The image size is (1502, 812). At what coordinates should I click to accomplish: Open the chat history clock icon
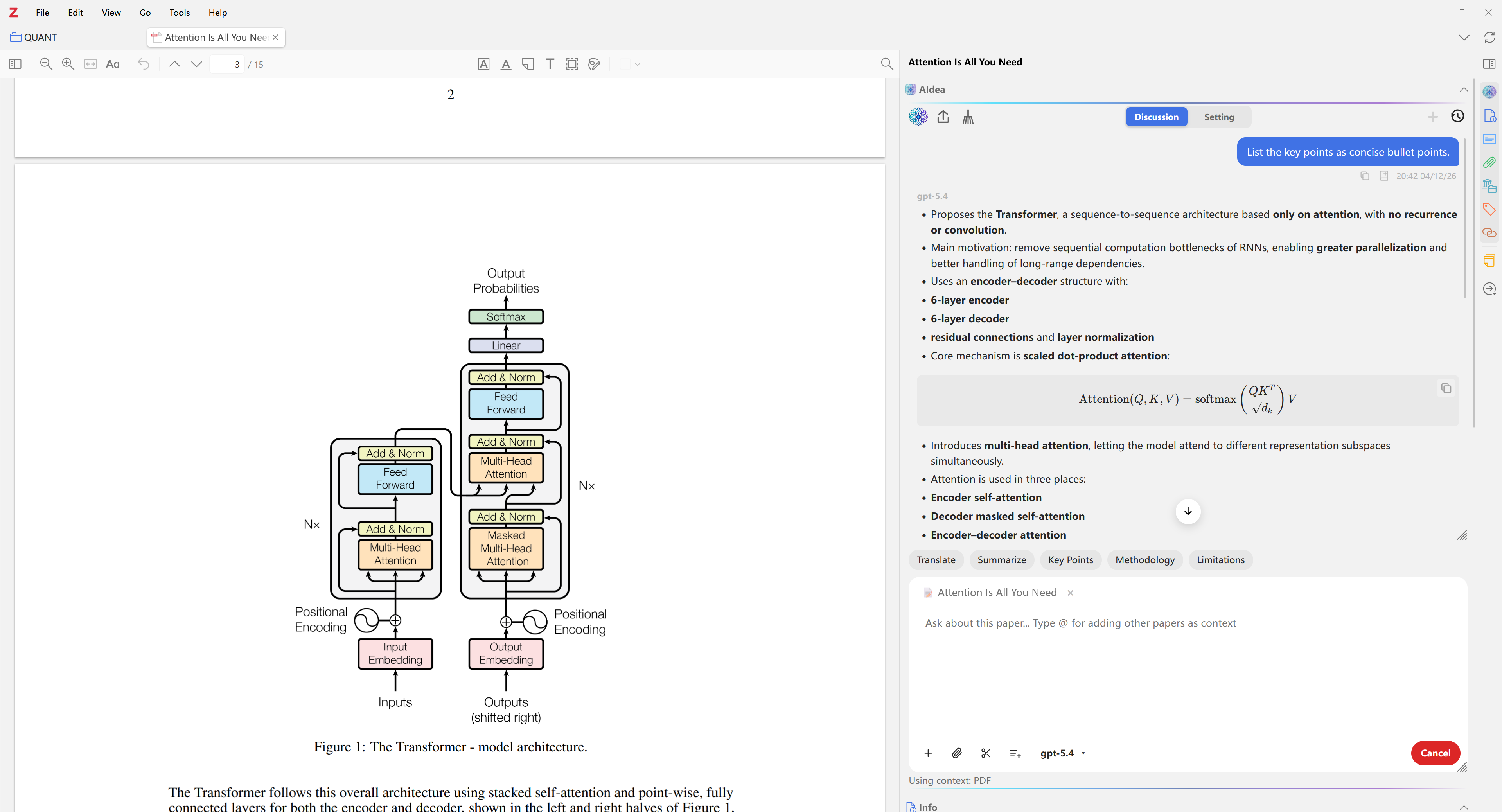pyautogui.click(x=1457, y=116)
